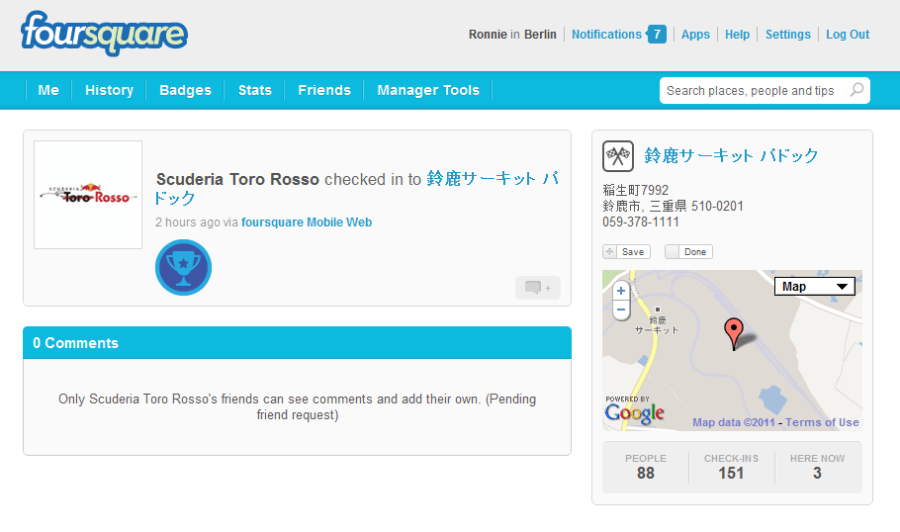Open the Stats tab
The width and height of the screenshot is (900, 532).
point(255,90)
